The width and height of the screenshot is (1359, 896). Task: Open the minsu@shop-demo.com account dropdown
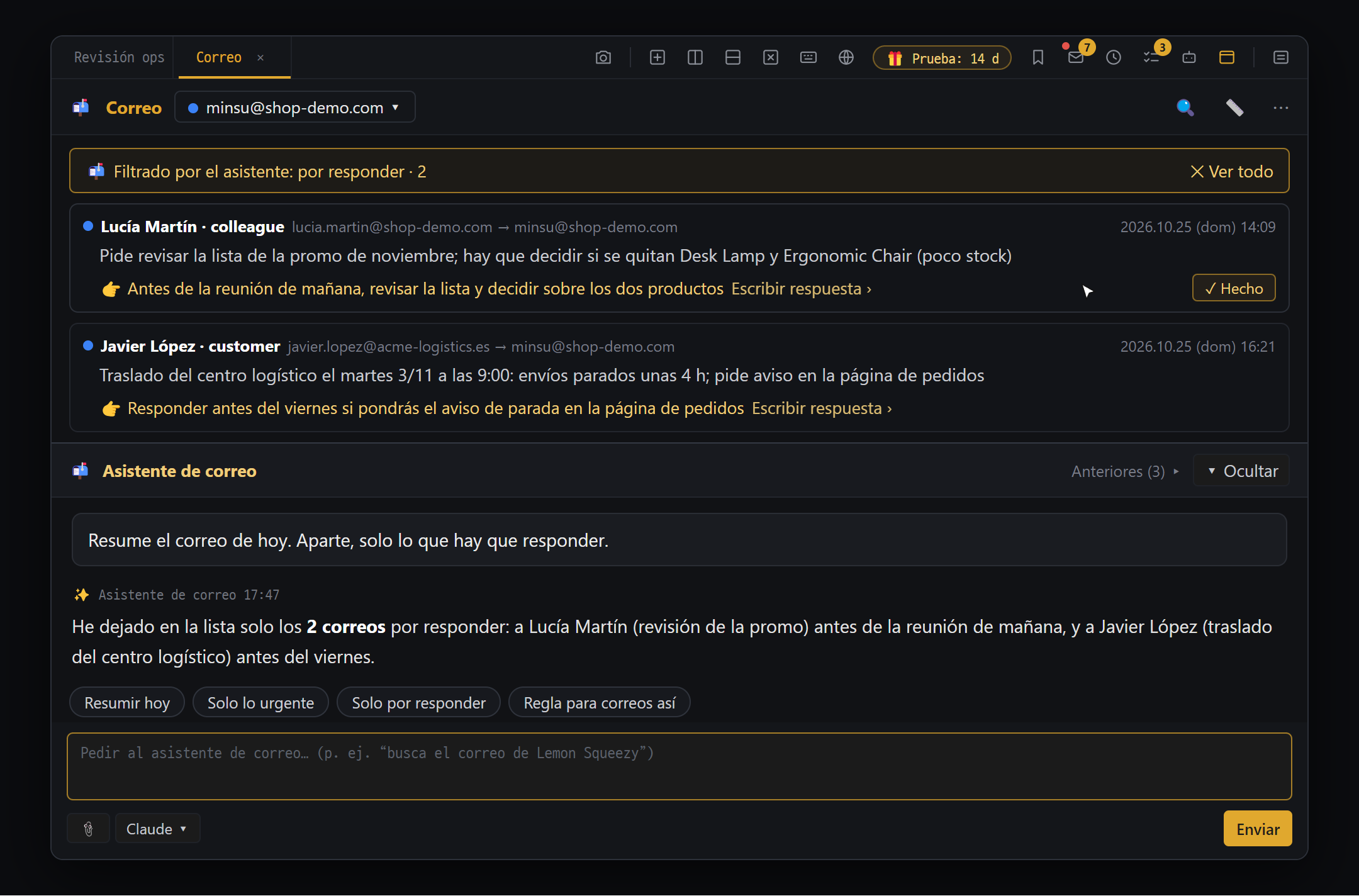294,108
